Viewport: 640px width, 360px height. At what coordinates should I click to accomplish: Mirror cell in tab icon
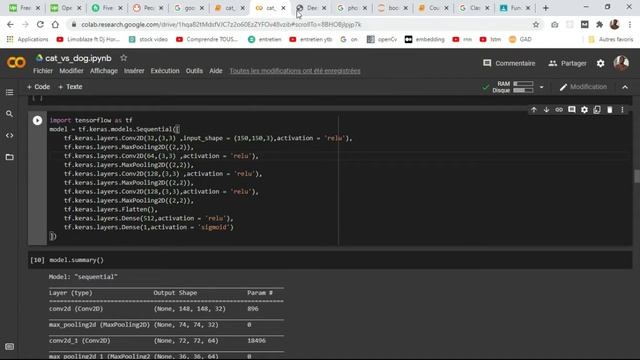597,110
